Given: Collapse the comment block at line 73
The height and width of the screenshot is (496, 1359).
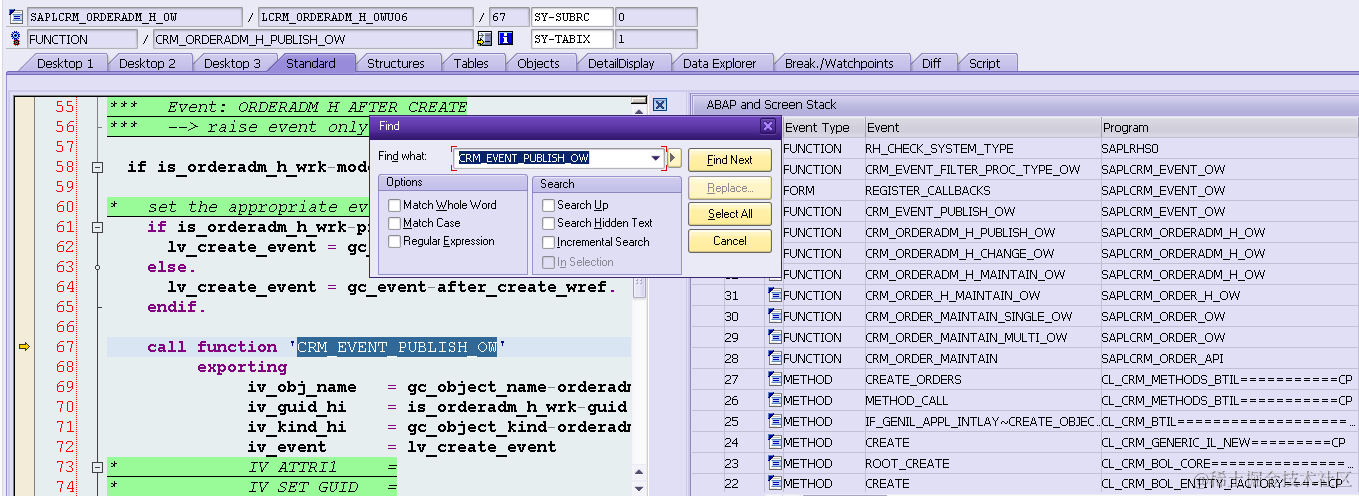Looking at the screenshot, I should coord(97,467).
